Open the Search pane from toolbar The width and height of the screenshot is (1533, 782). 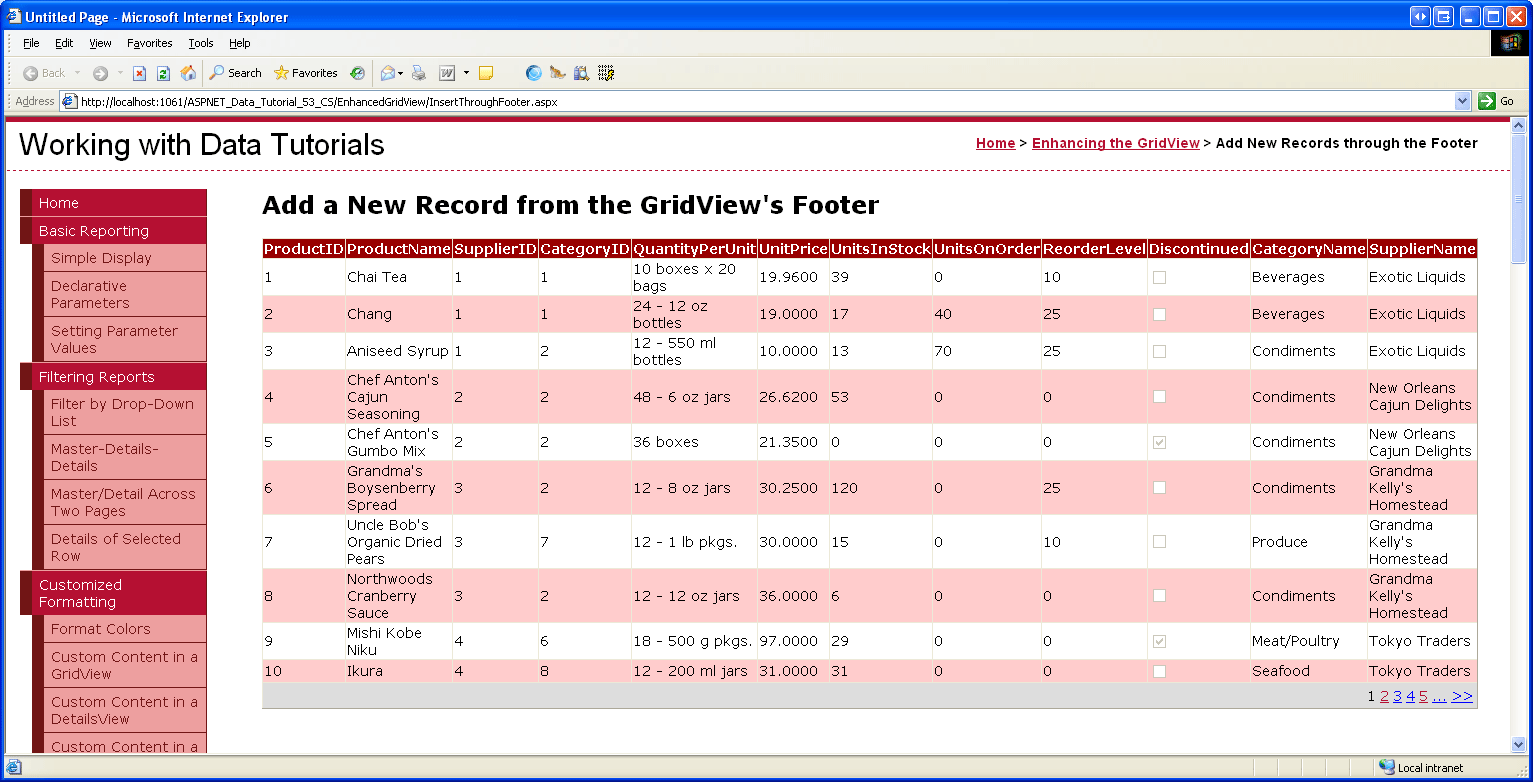(235, 73)
